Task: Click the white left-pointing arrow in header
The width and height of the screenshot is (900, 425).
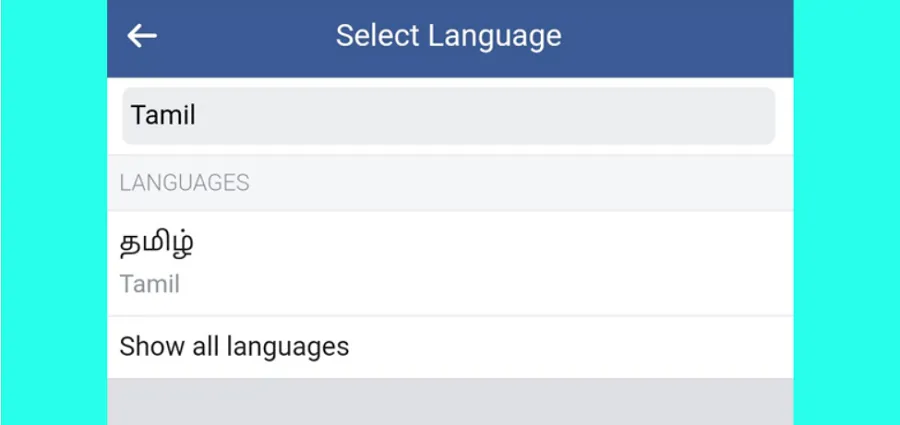Action: pyautogui.click(x=142, y=36)
